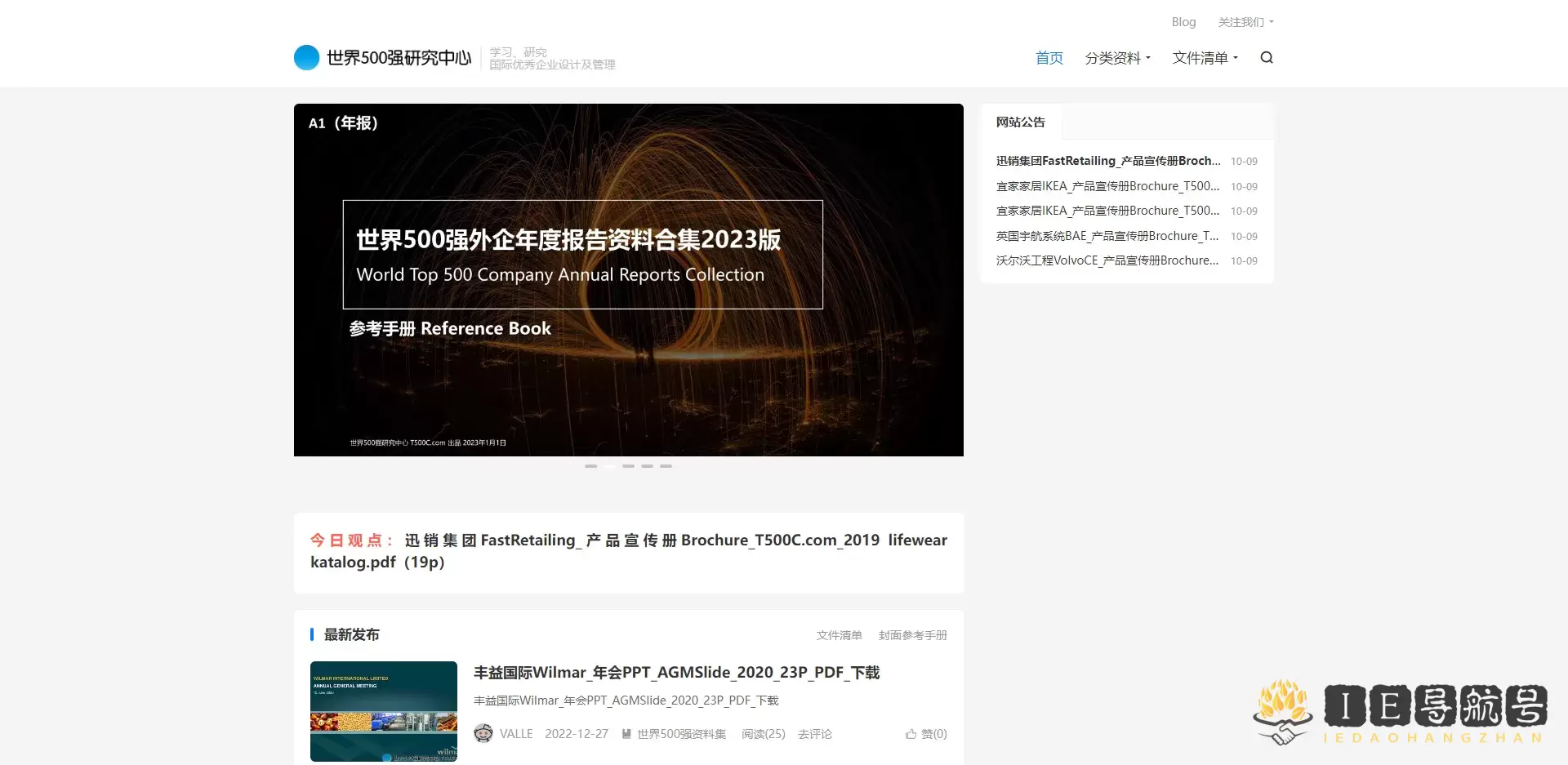Select the first carousel indicator dot

(x=590, y=466)
